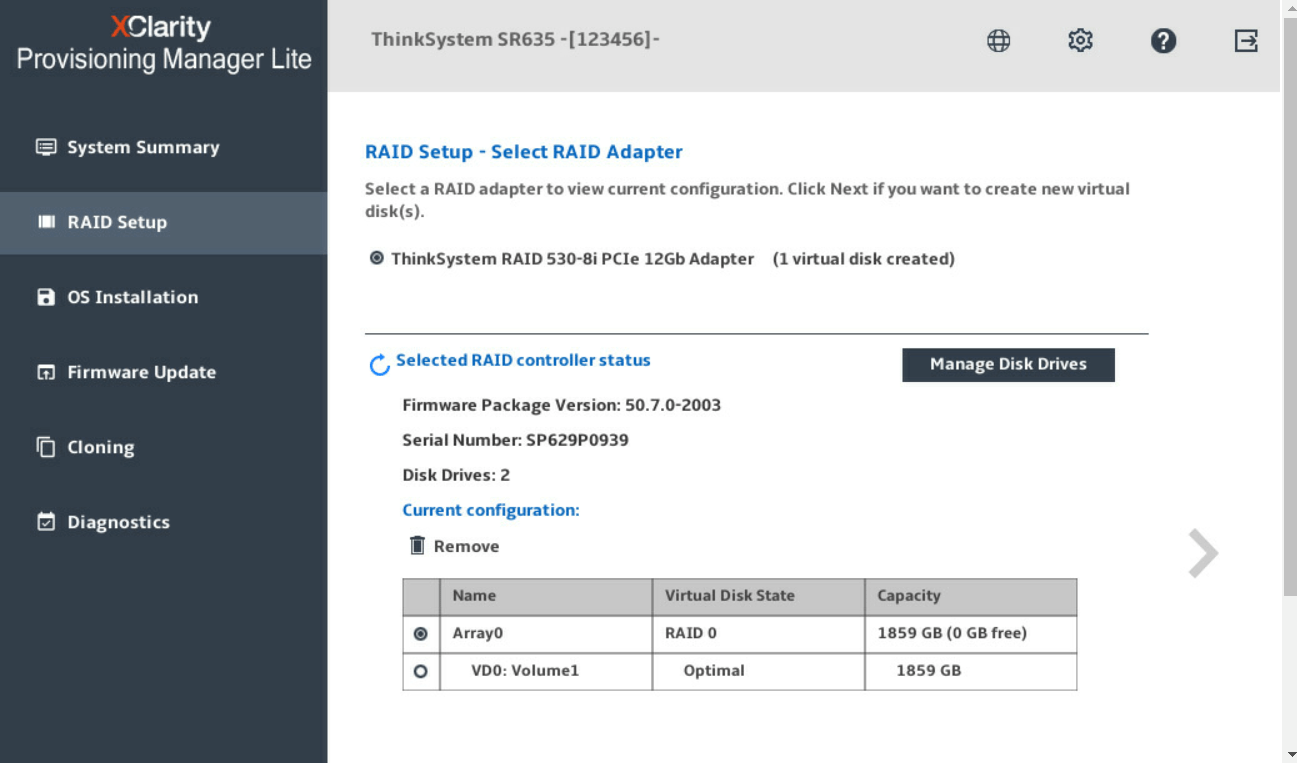Screen dimensions: 1297x763
Task: Click the Optimal state cell
Action: pos(758,671)
